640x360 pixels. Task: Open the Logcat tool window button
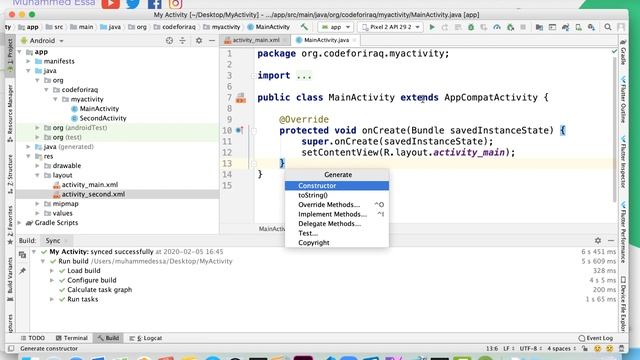click(146, 338)
